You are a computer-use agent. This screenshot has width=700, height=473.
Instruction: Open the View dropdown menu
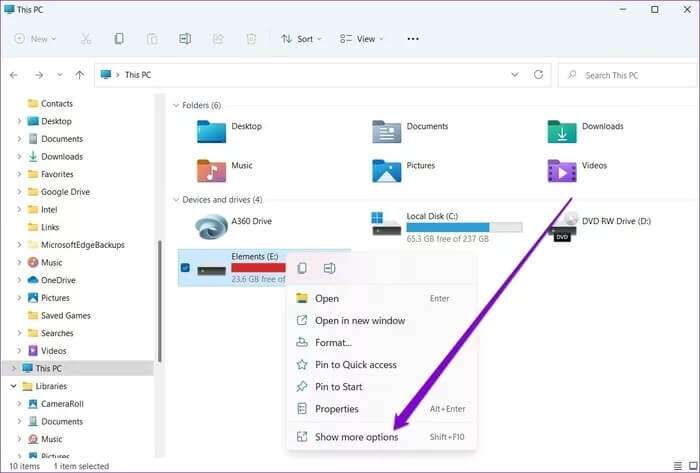click(362, 39)
